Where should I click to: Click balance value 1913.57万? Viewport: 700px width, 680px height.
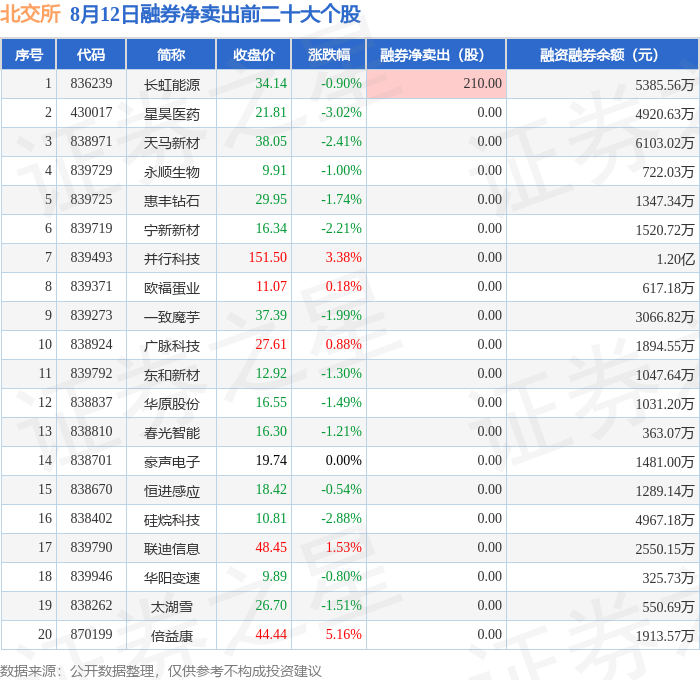click(x=665, y=636)
